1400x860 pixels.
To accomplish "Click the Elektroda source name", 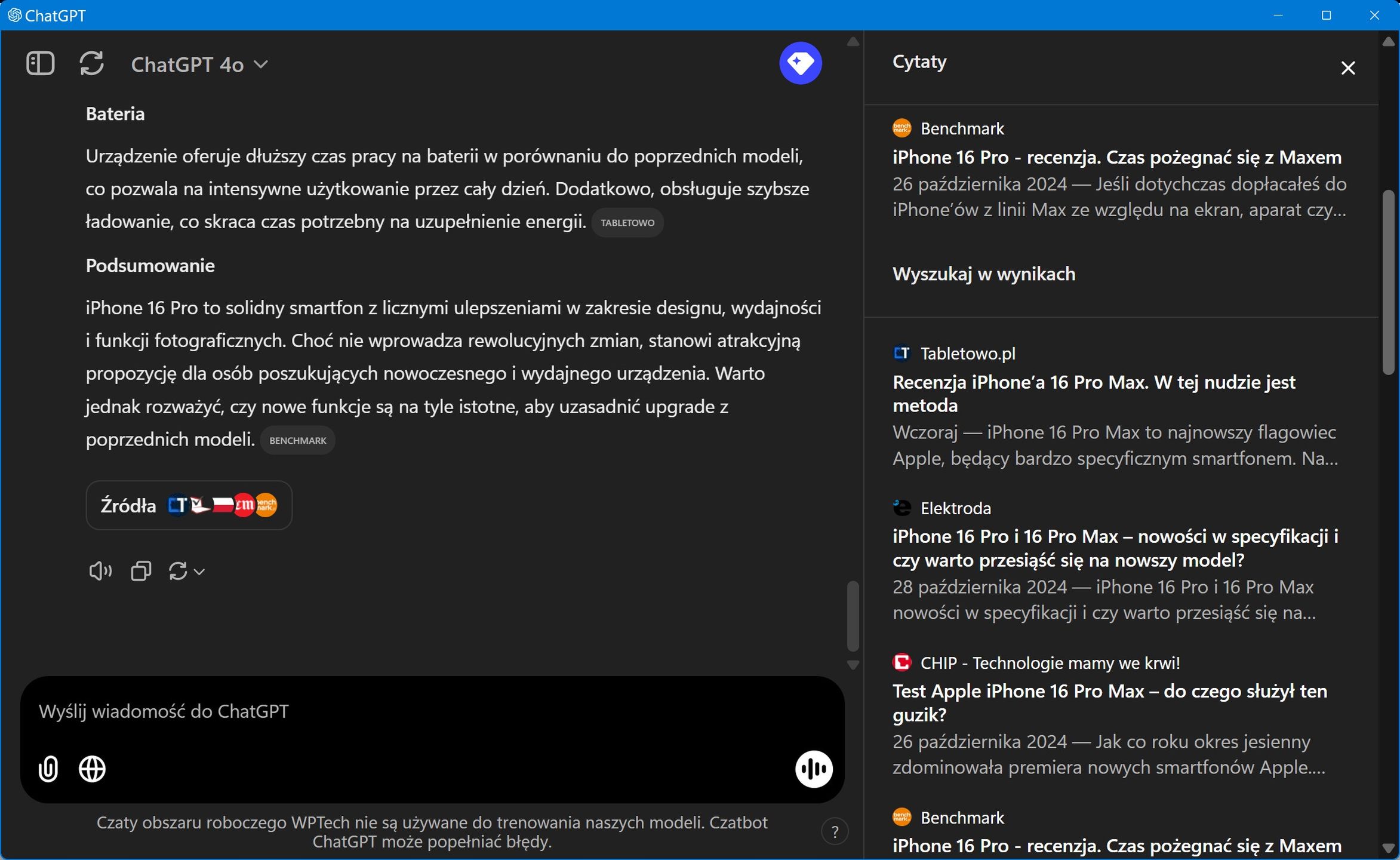I will point(956,508).
